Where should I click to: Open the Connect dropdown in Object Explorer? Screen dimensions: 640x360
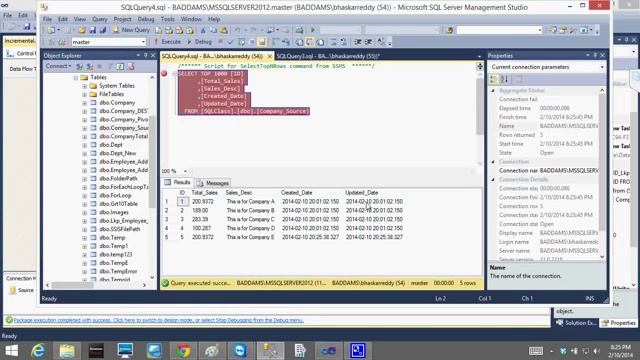58,66
